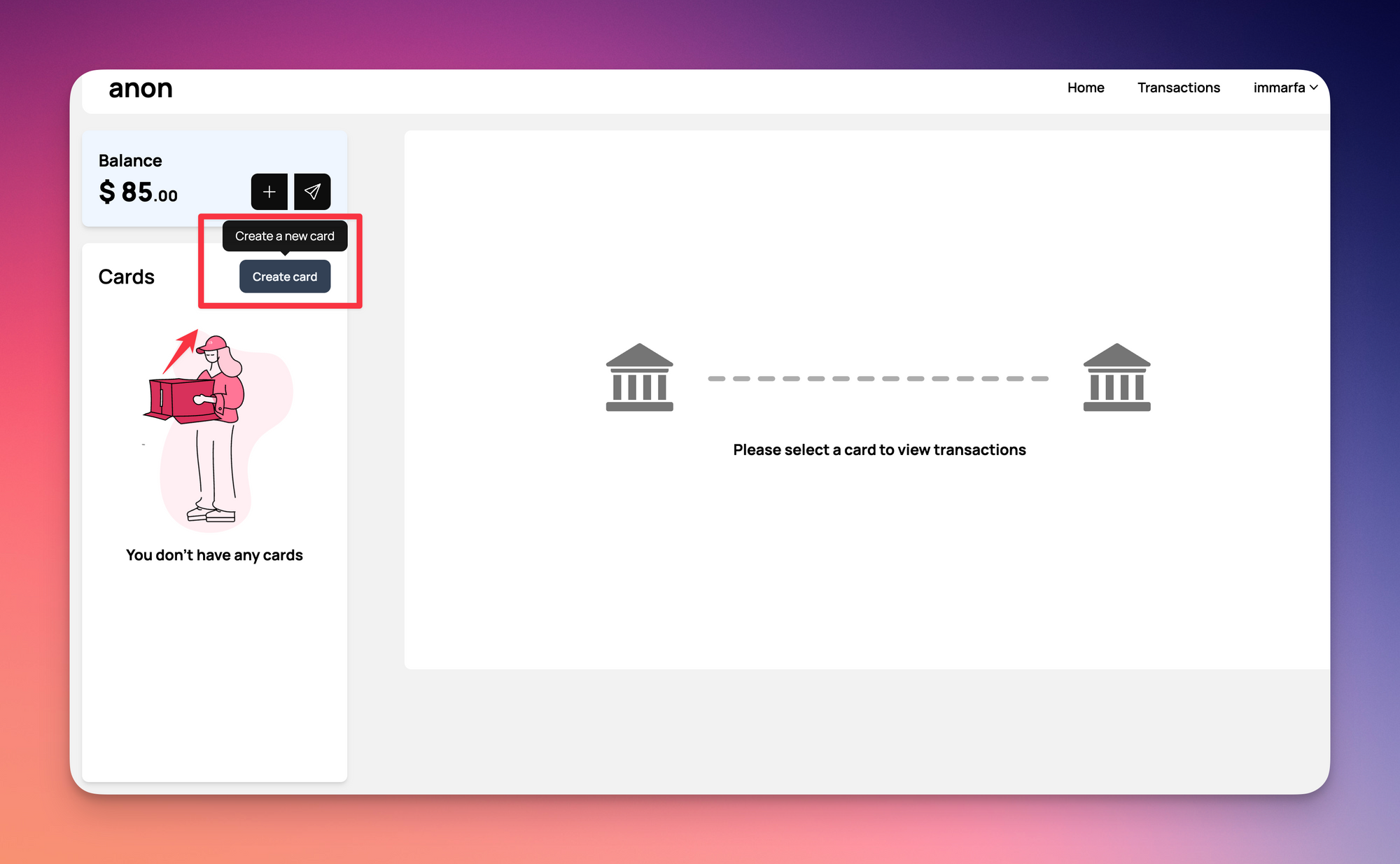Viewport: 1400px width, 864px height.
Task: Open the immarfa user menu
Action: [1279, 88]
